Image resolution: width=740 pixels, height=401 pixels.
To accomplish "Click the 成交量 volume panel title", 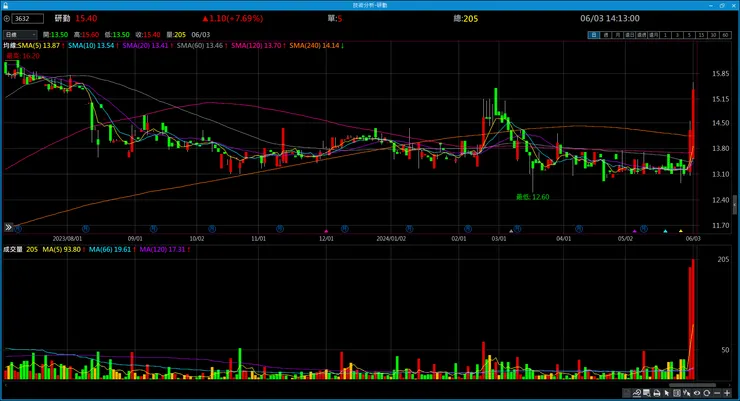I will [x=13, y=250].
